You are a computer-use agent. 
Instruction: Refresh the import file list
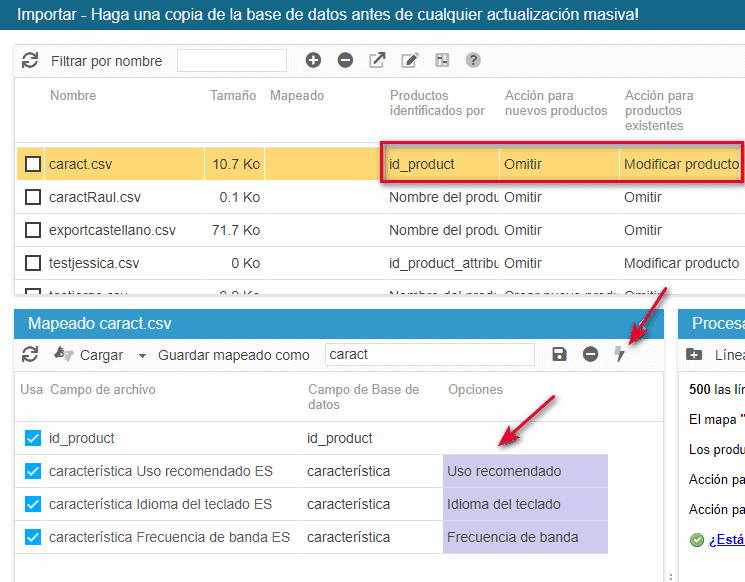tap(30, 61)
